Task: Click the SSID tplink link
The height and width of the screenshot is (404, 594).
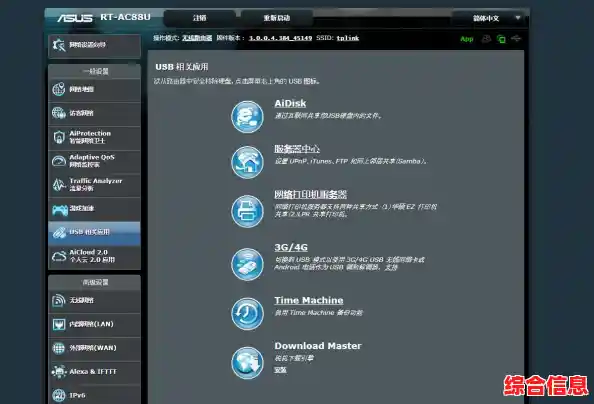Action: (x=348, y=38)
